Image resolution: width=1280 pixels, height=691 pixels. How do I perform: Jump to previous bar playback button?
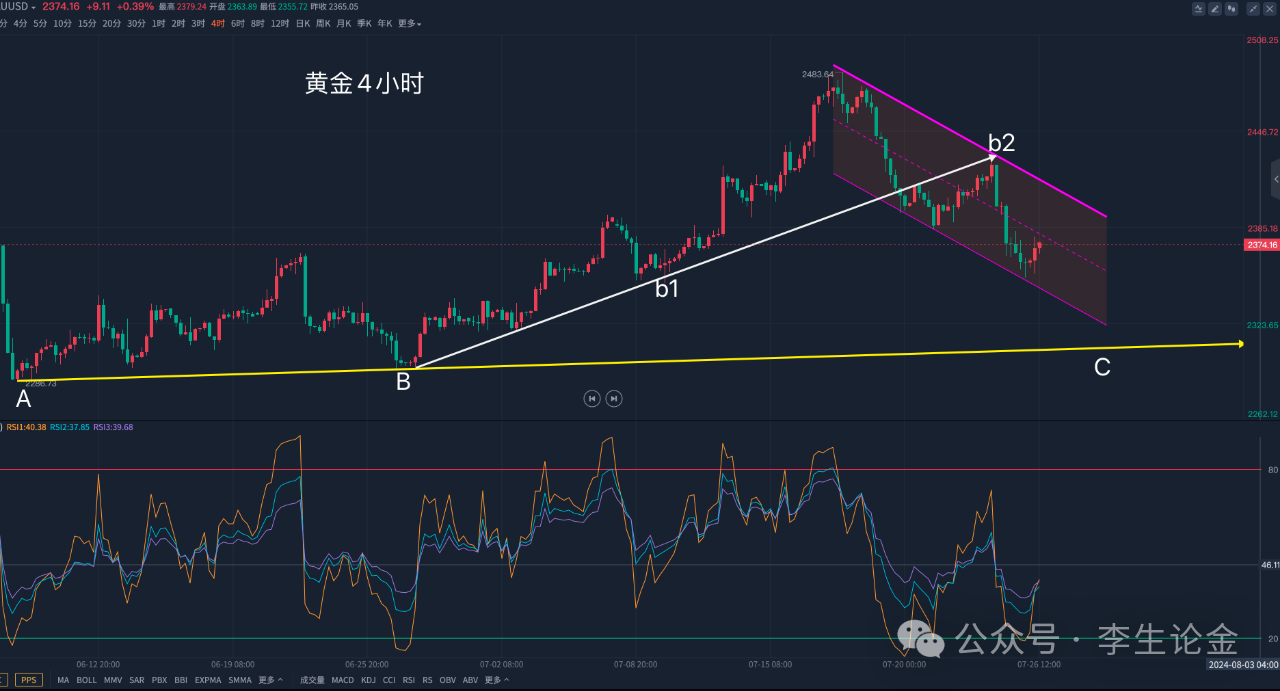tap(592, 398)
